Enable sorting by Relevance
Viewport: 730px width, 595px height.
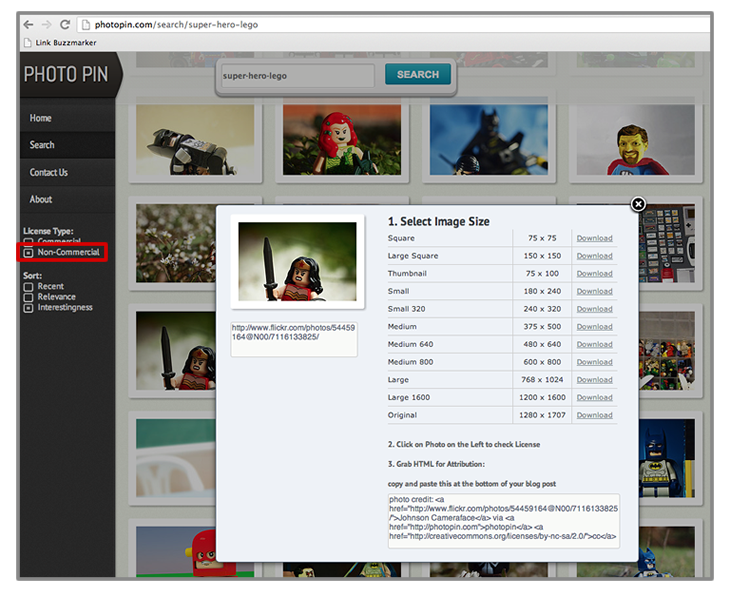coord(28,298)
